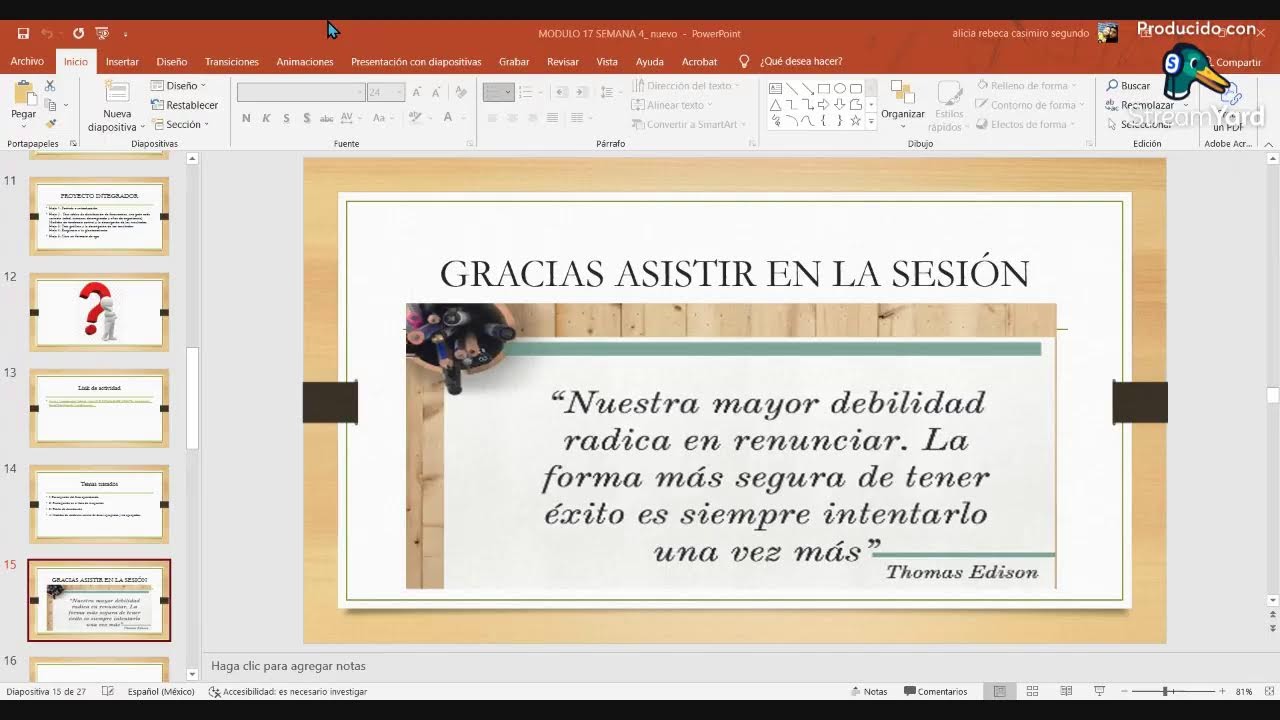This screenshot has width=1280, height=720.
Task: Toggle the Notas pane in status bar
Action: pyautogui.click(x=869, y=691)
